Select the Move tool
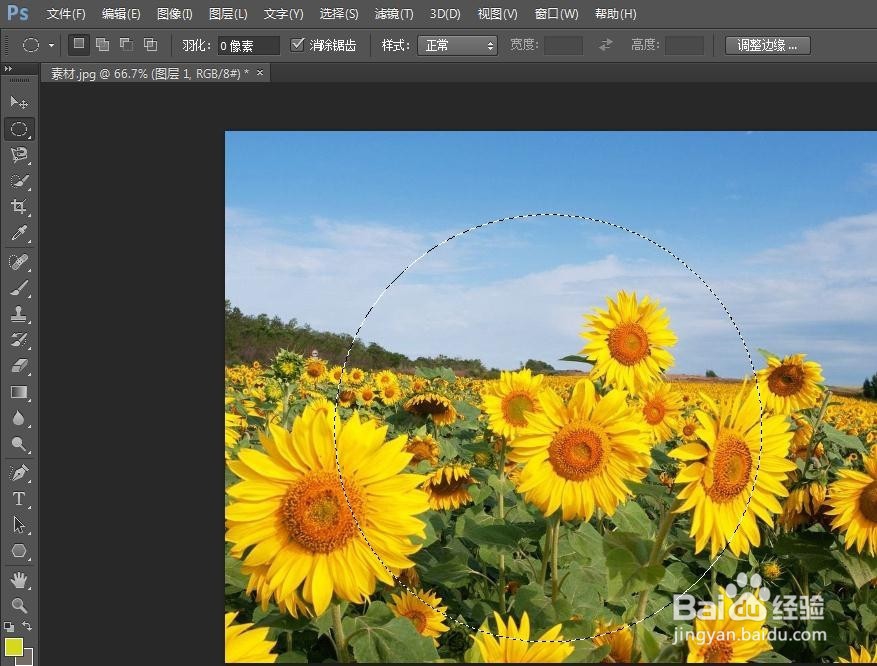Viewport: 877px width, 666px height. [x=18, y=103]
